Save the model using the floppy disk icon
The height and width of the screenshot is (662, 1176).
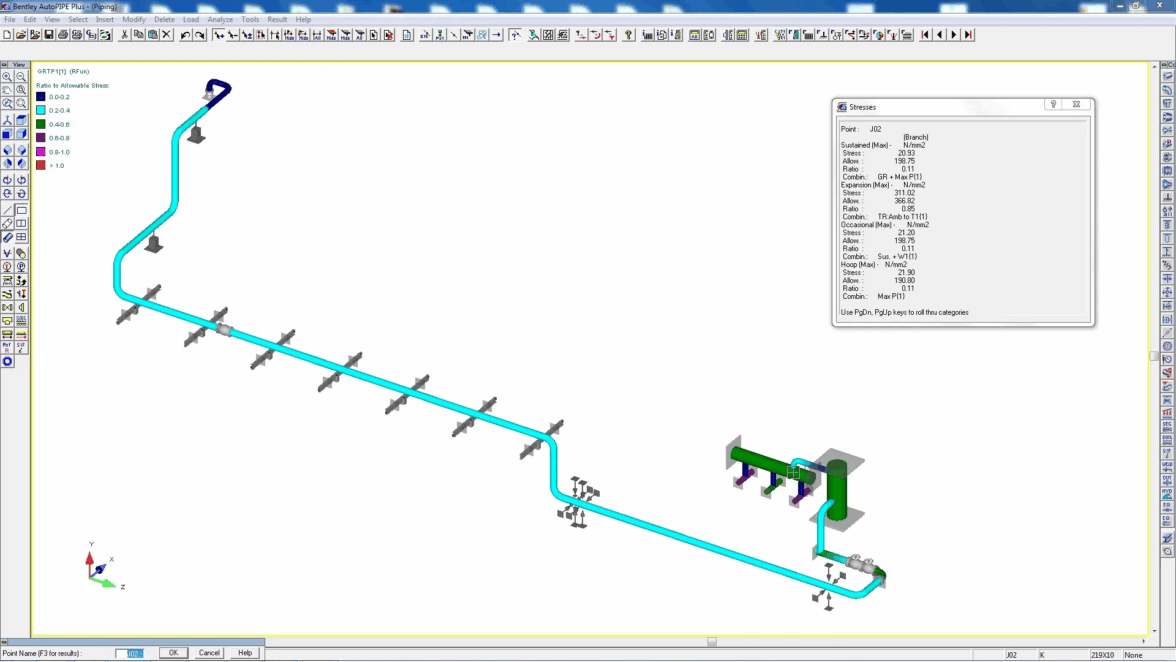point(48,35)
